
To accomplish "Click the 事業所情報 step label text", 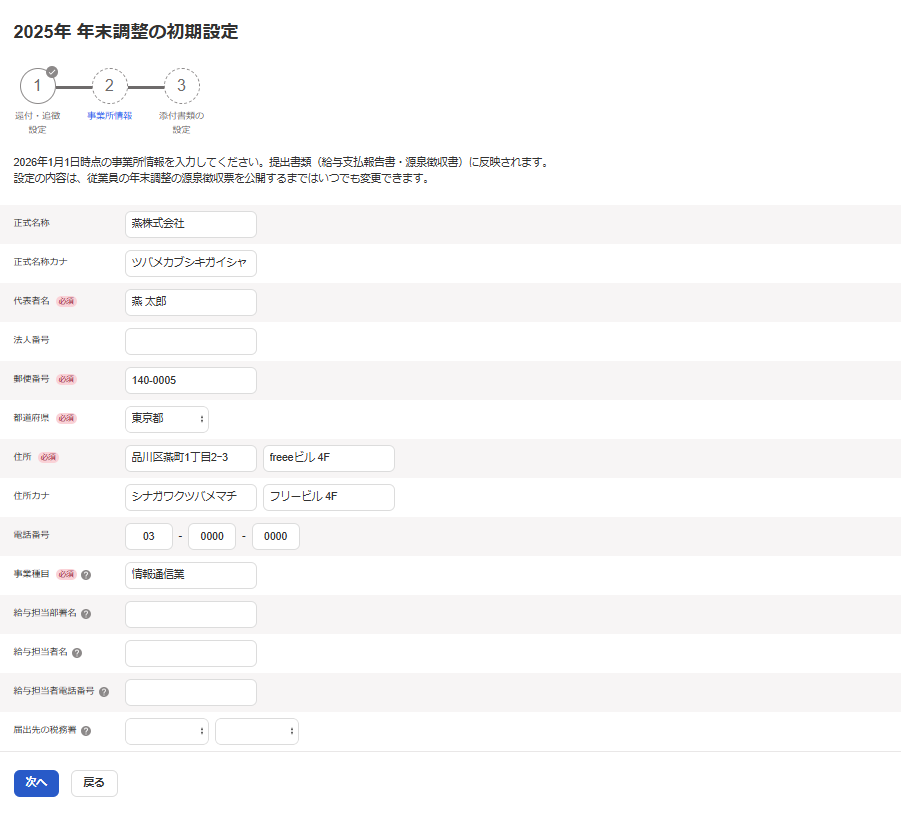I will (x=110, y=115).
